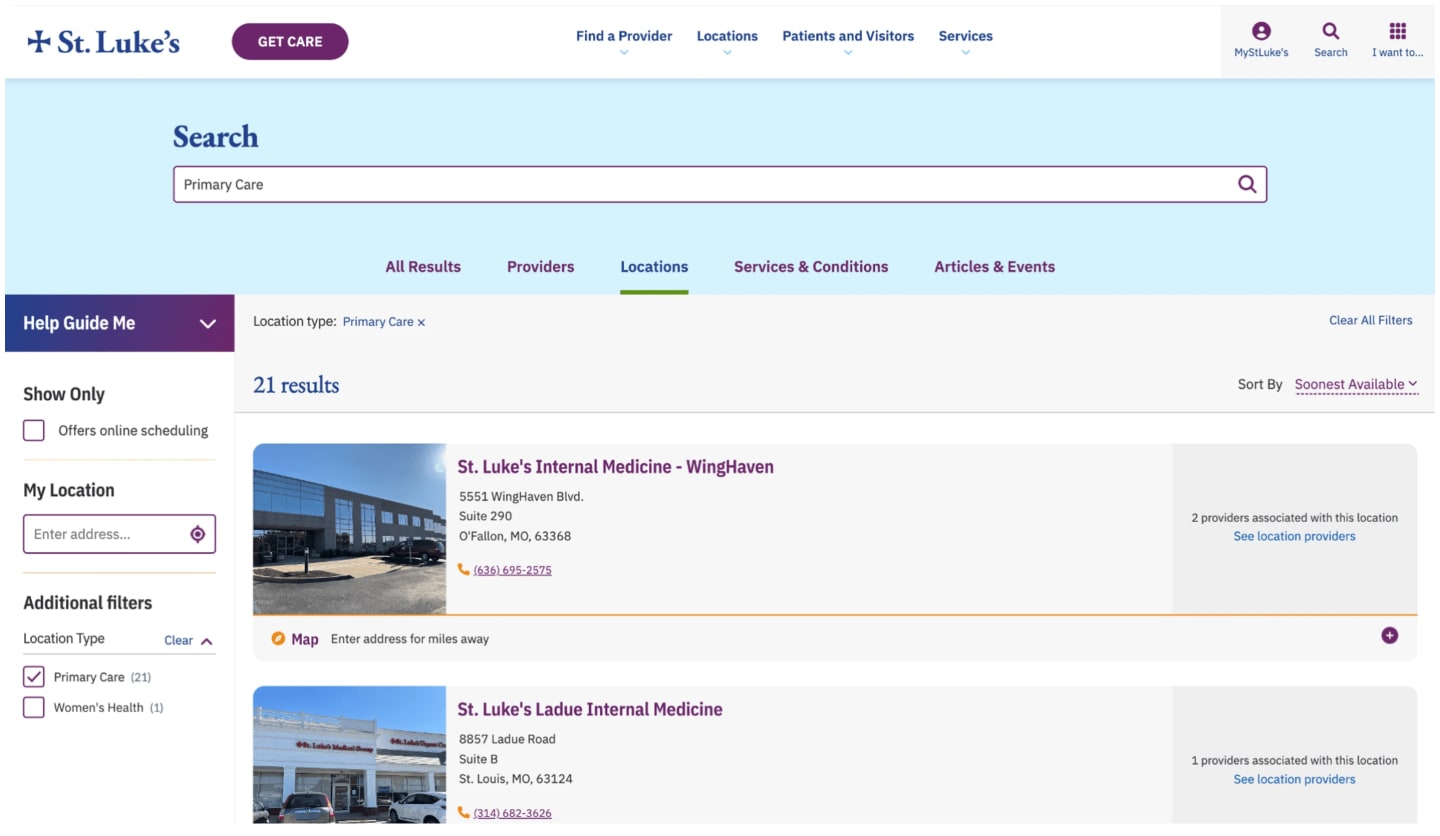Click phone icon for (636) 695-2575

[464, 569]
